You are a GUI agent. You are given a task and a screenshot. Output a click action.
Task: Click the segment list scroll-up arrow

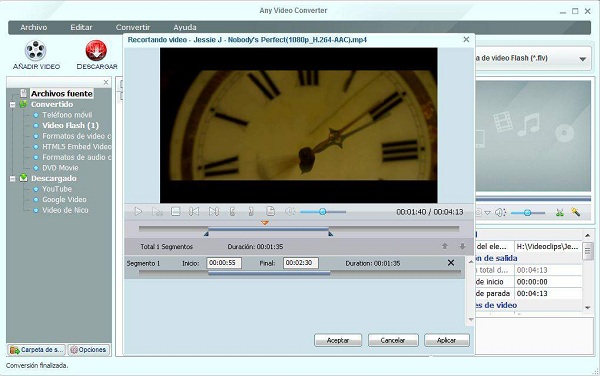pyautogui.click(x=471, y=262)
